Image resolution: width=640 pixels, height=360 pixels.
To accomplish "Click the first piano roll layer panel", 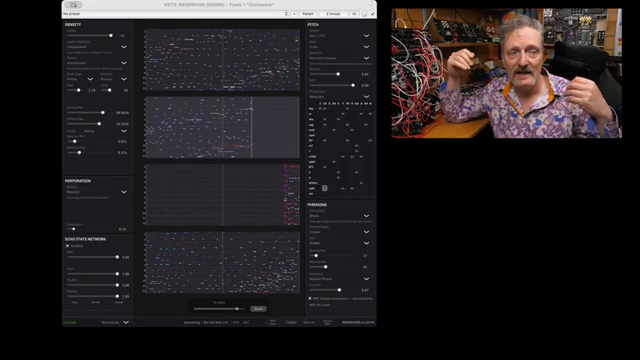I will (222, 60).
